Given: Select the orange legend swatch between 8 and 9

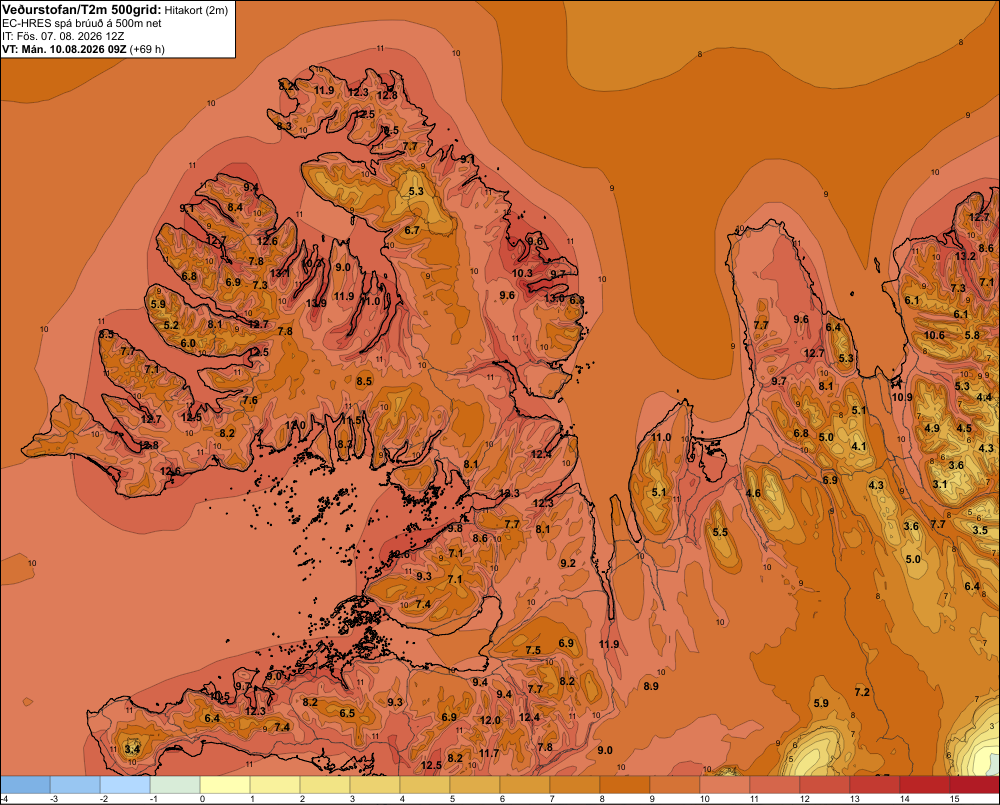Looking at the screenshot, I should pyautogui.click(x=624, y=784).
